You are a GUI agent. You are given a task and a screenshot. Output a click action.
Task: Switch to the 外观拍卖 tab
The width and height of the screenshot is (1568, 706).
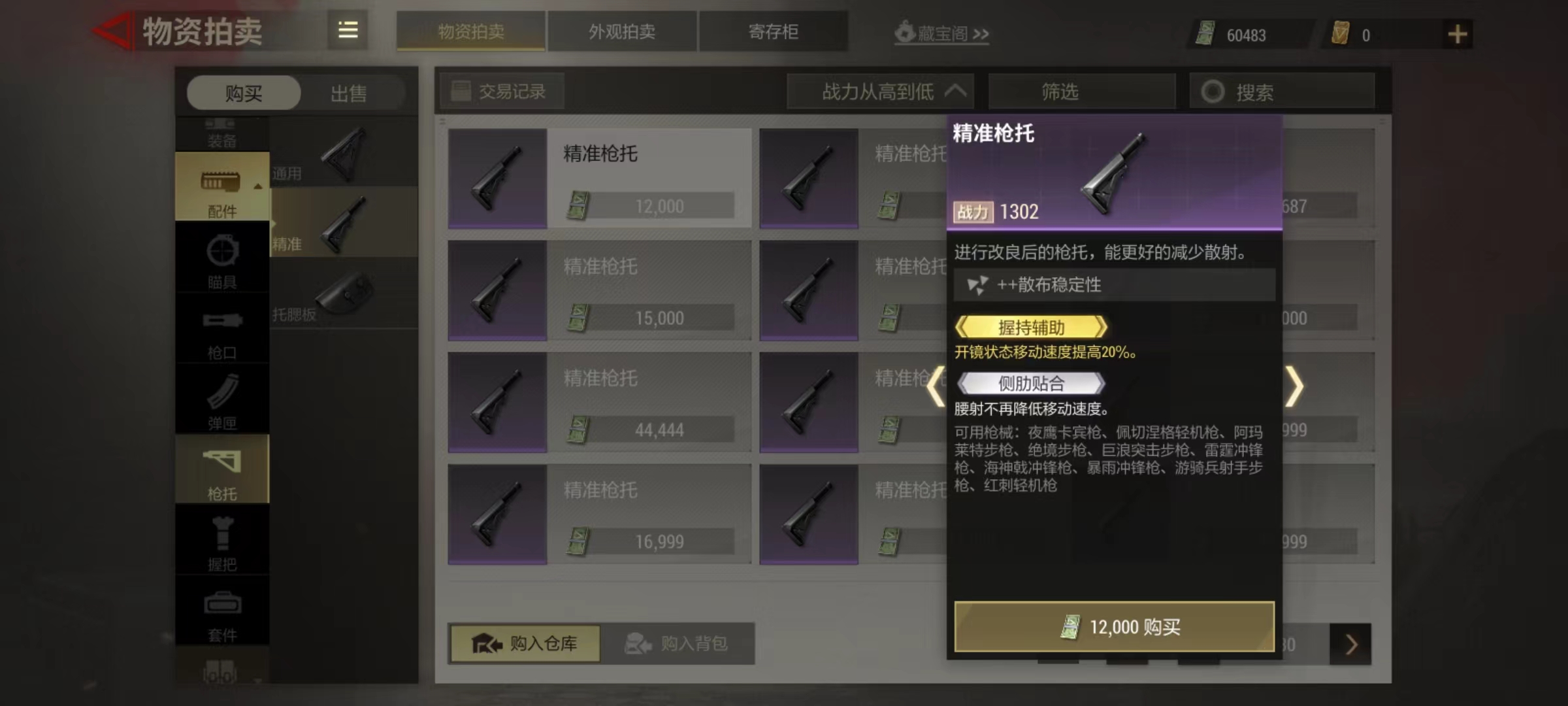click(x=621, y=31)
